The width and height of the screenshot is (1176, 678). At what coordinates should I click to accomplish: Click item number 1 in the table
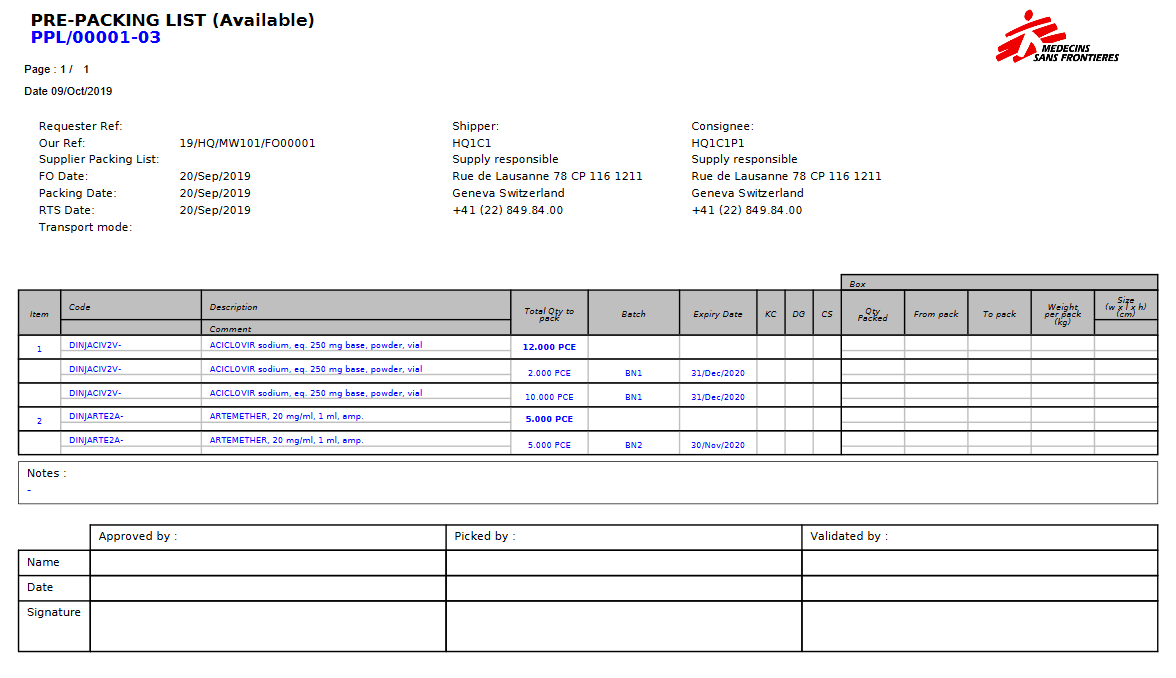39,349
